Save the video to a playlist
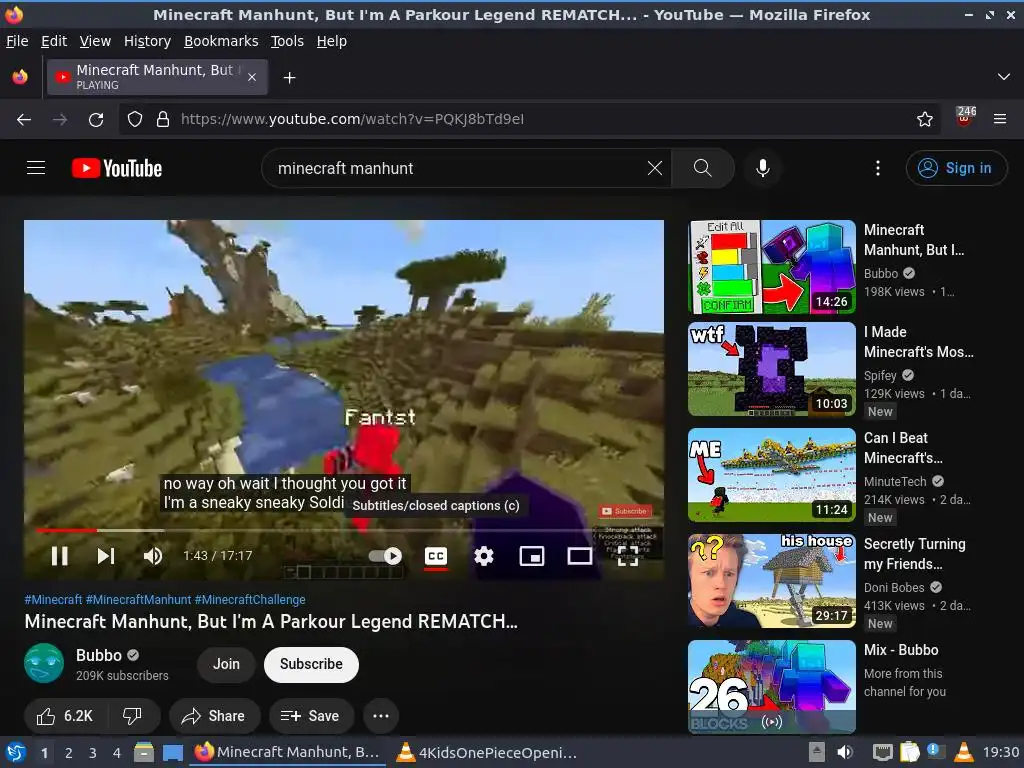 (311, 716)
